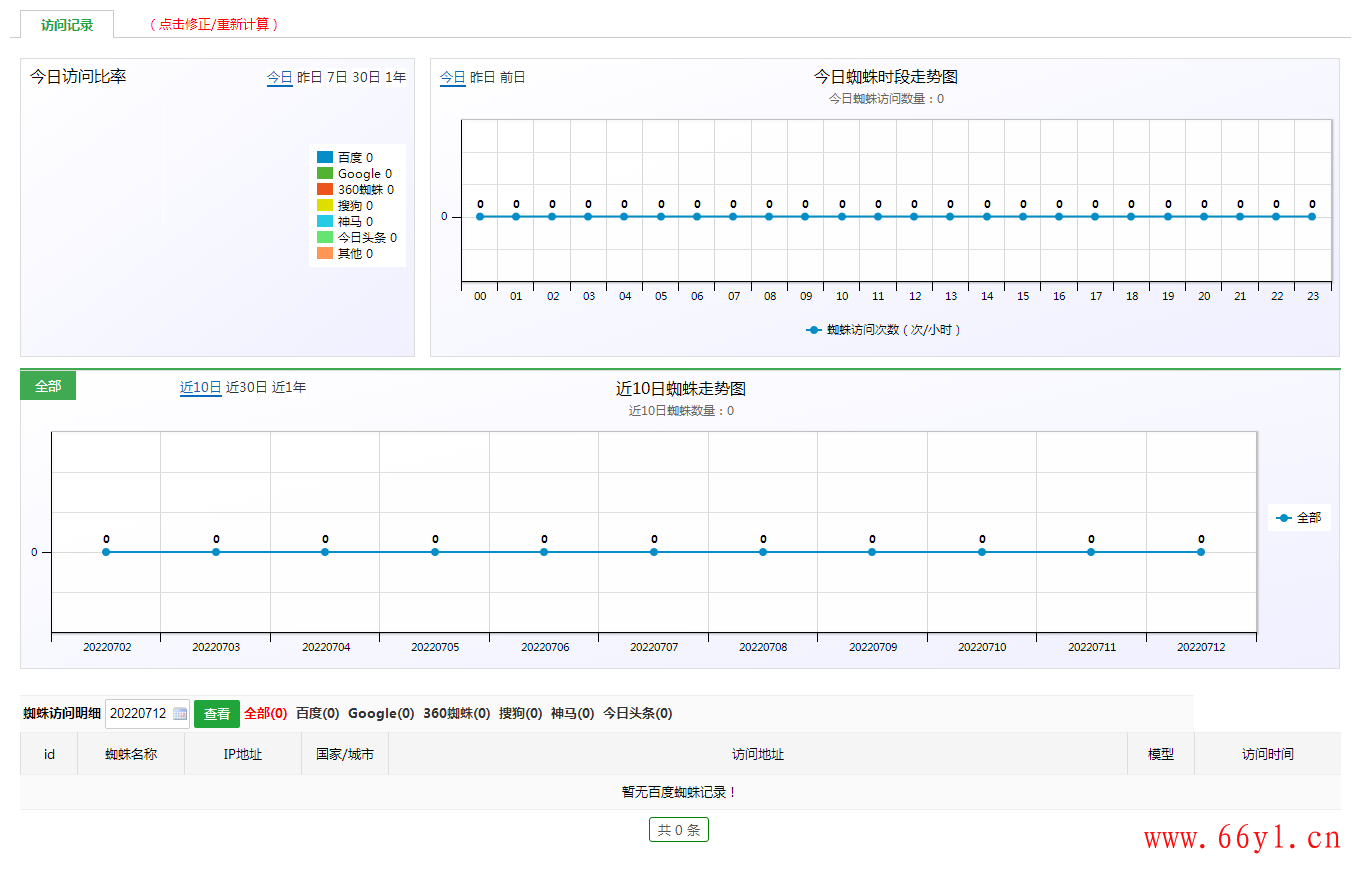Focus the 20220712 date input field
Image resolution: width=1361 pixels, height=869 pixels.
148,714
